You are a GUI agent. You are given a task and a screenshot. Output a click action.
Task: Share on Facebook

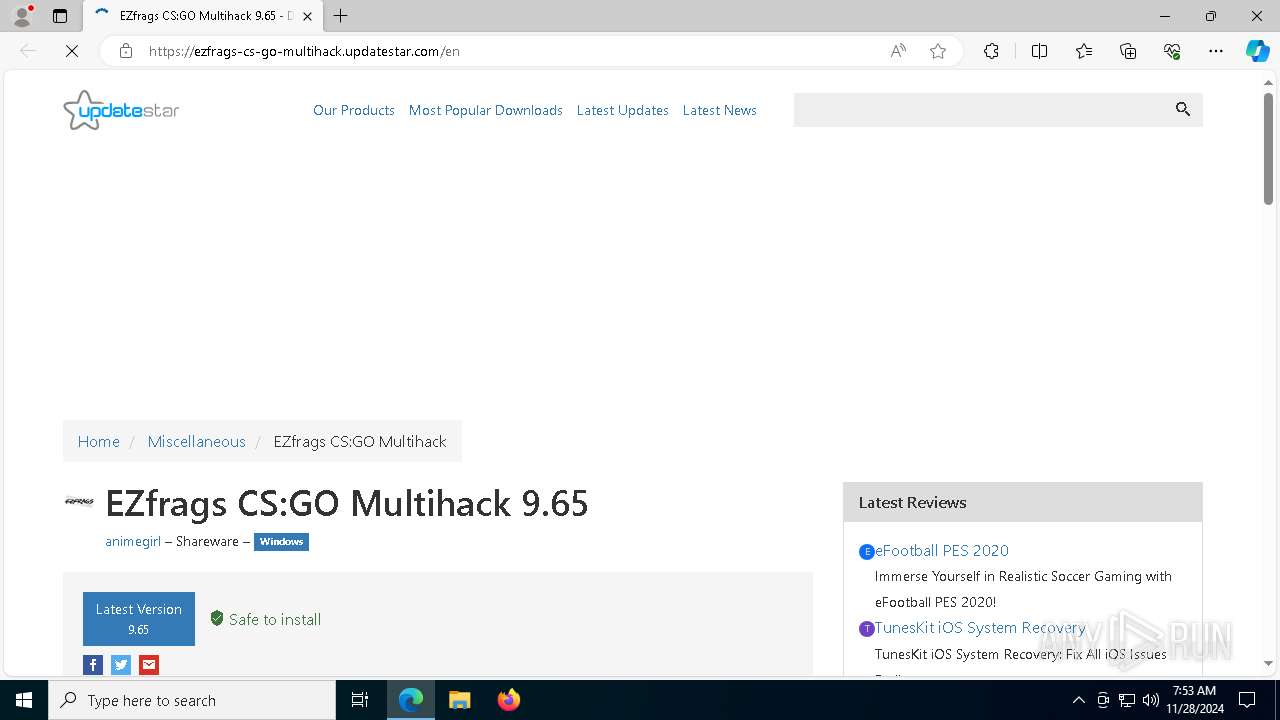[x=93, y=665]
